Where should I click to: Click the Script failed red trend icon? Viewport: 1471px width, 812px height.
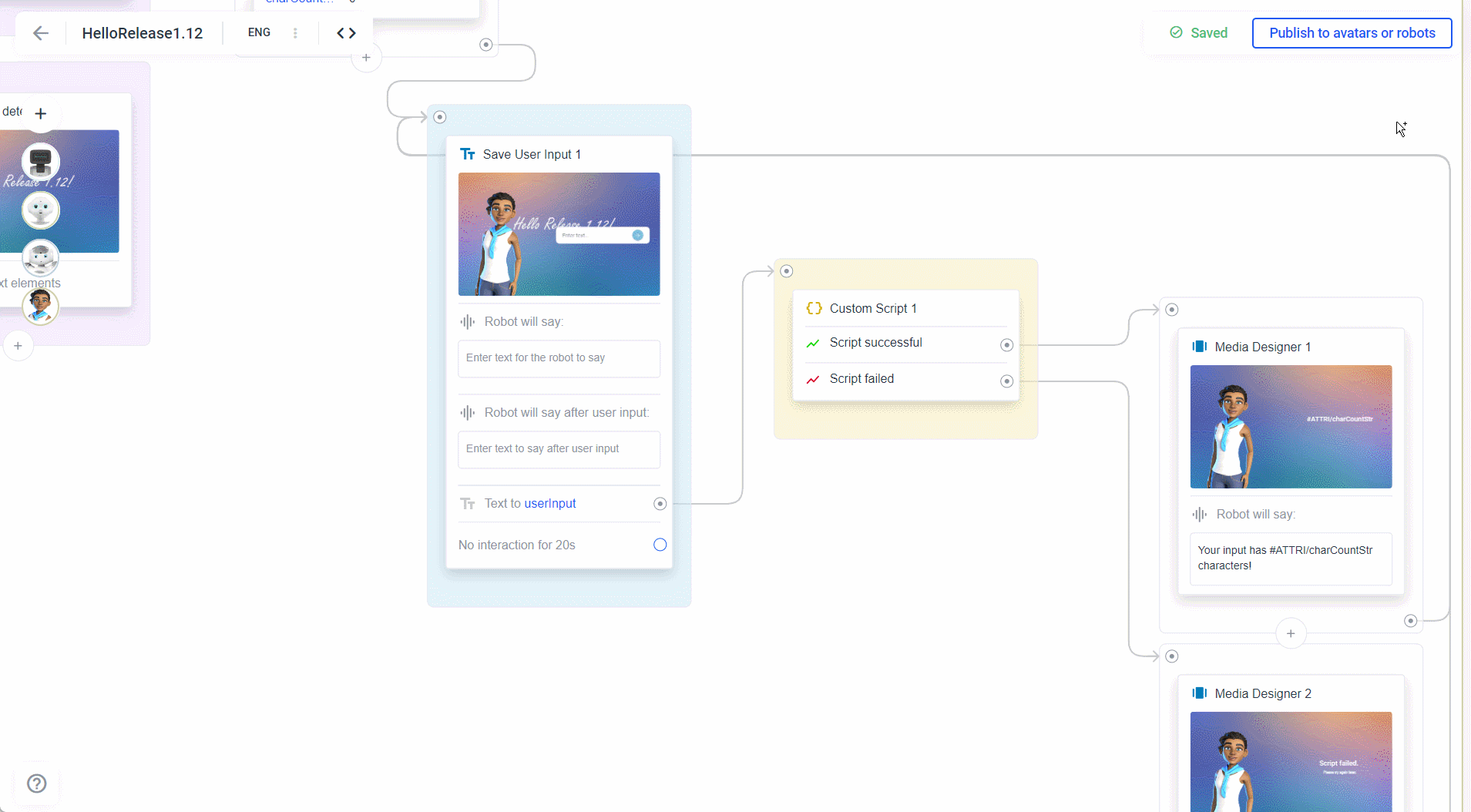tap(813, 379)
